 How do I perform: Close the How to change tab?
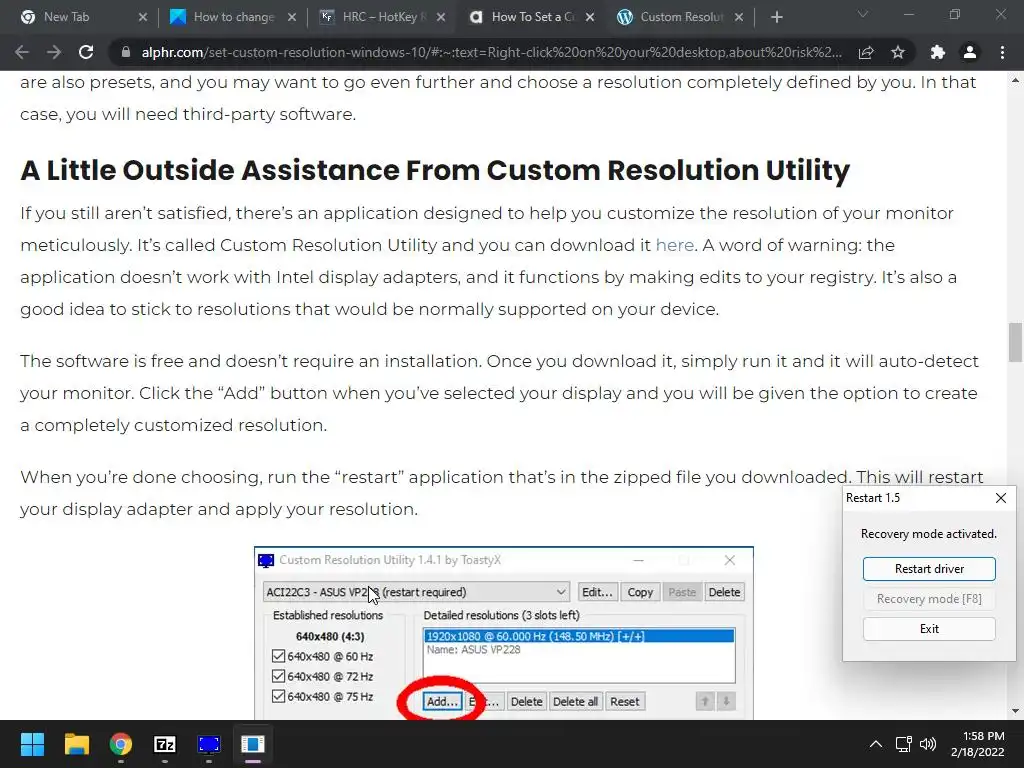[x=292, y=17]
